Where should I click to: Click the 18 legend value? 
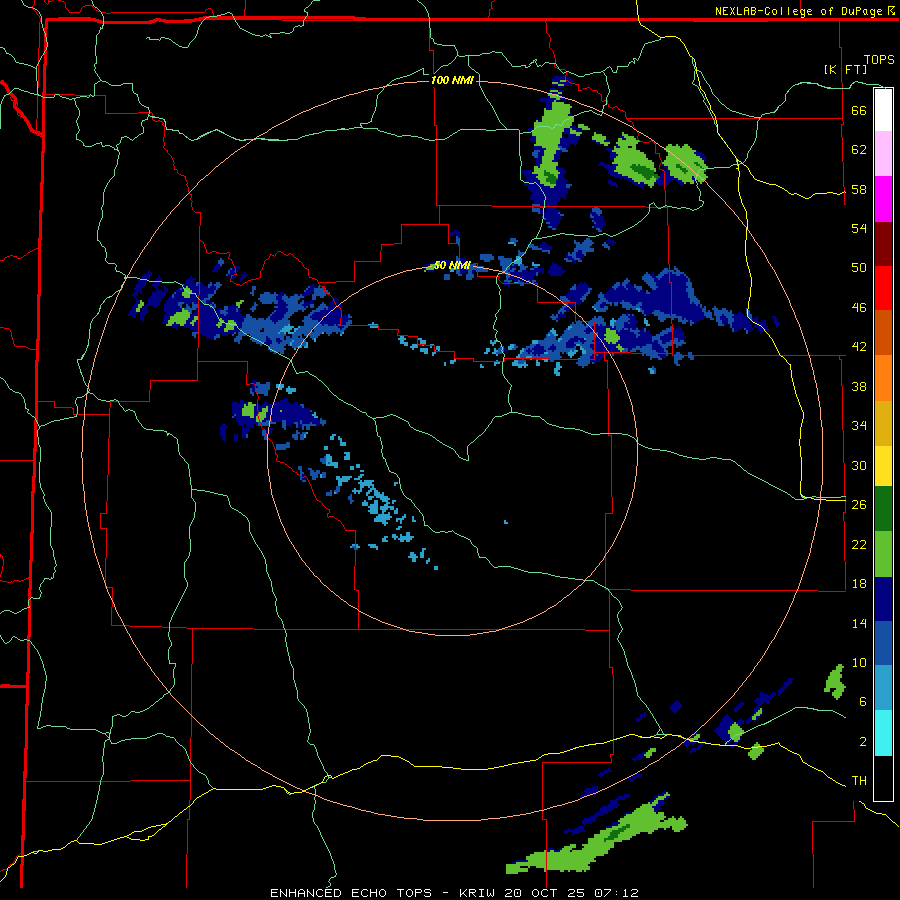click(x=859, y=584)
